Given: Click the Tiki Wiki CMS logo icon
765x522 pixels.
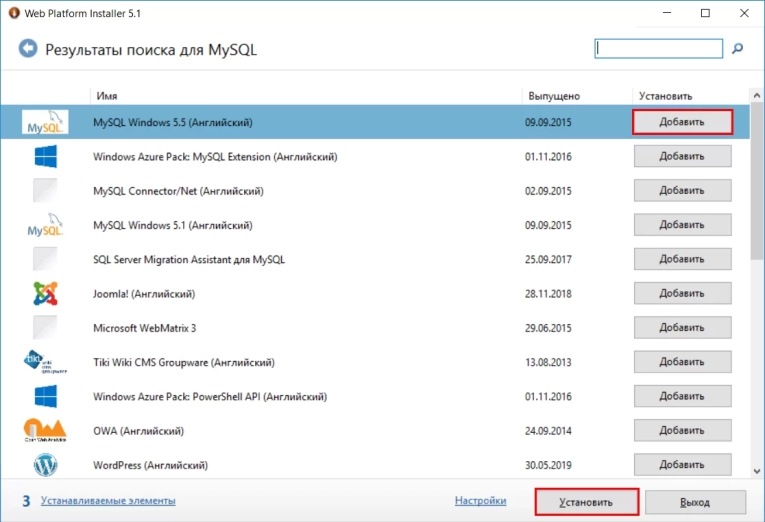Looking at the screenshot, I should click(x=45, y=362).
